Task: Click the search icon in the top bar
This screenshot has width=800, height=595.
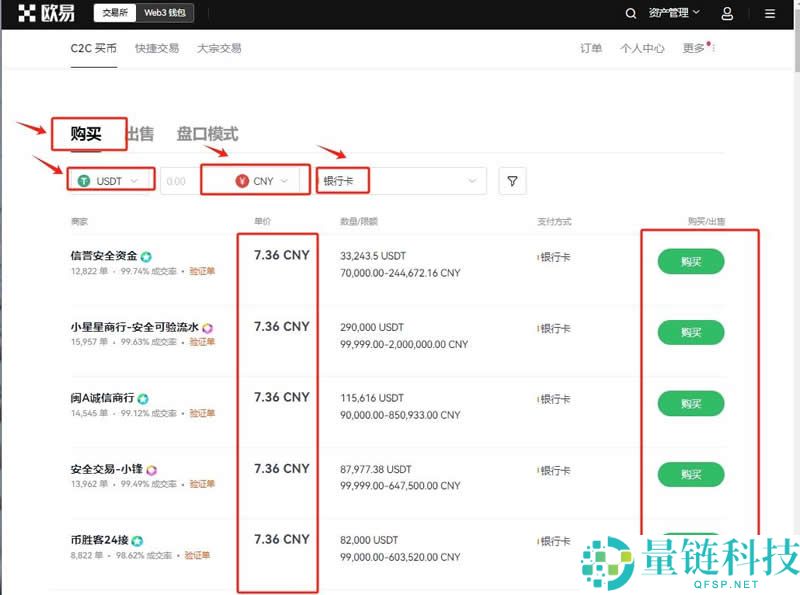Action: tap(631, 13)
